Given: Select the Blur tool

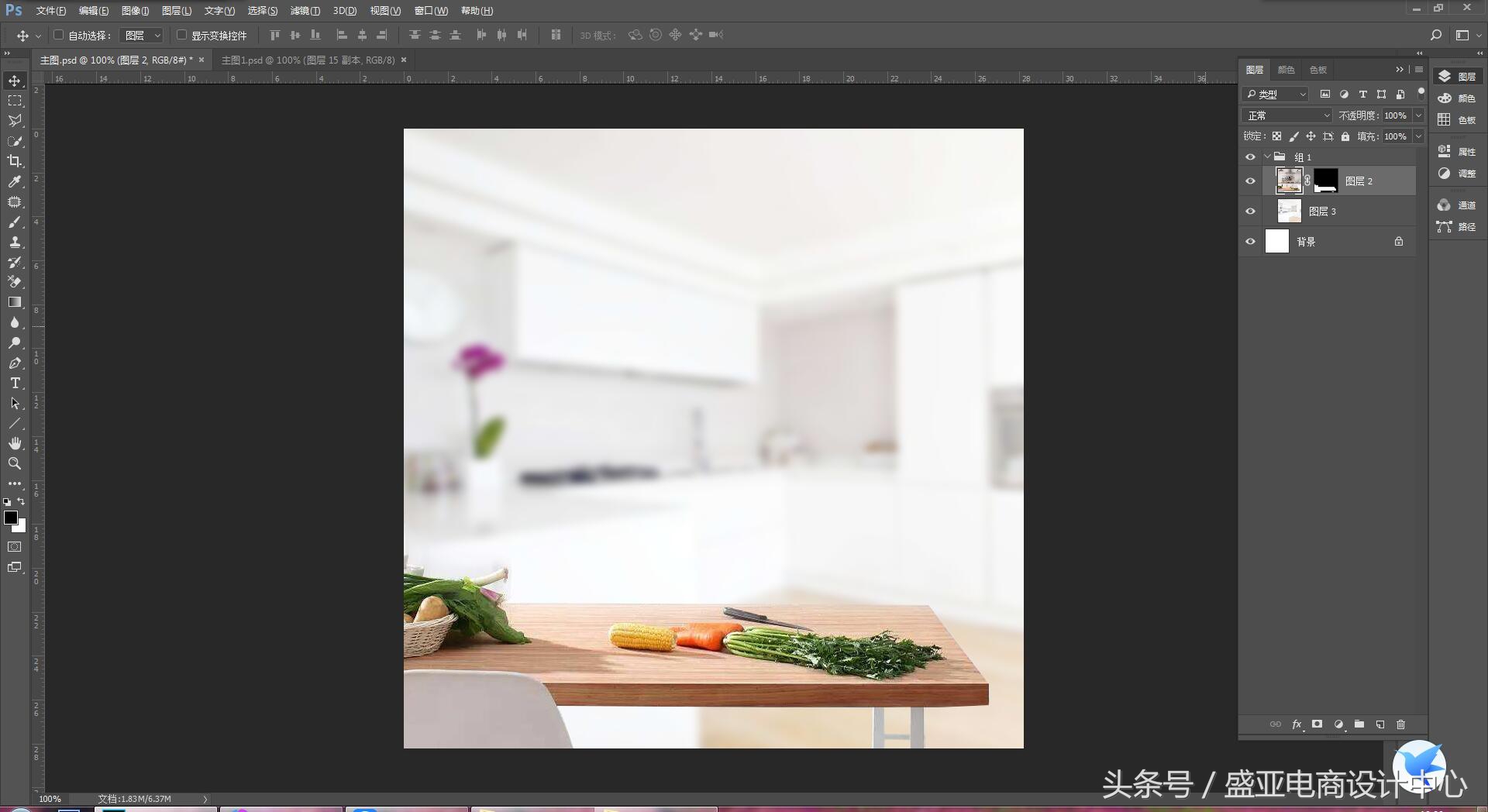Looking at the screenshot, I should 15,322.
